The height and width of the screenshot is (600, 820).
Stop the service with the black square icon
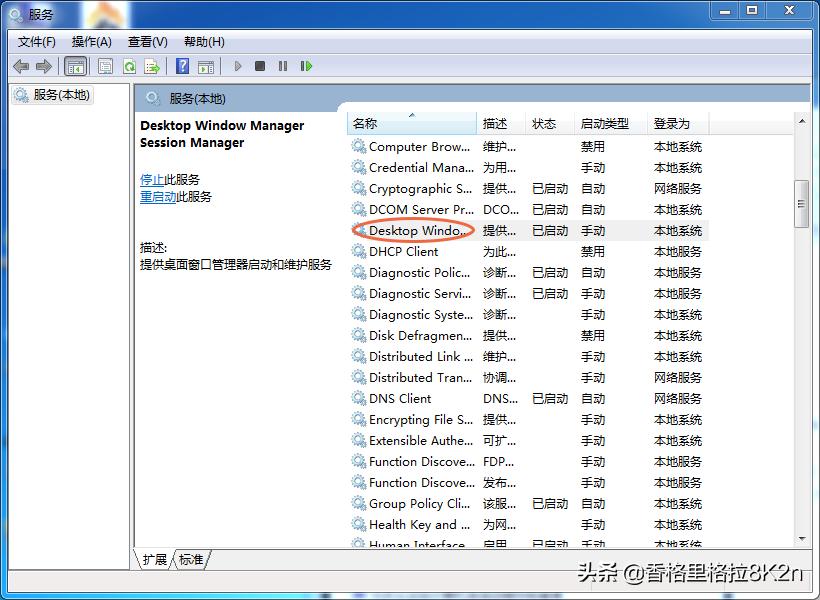coord(259,66)
